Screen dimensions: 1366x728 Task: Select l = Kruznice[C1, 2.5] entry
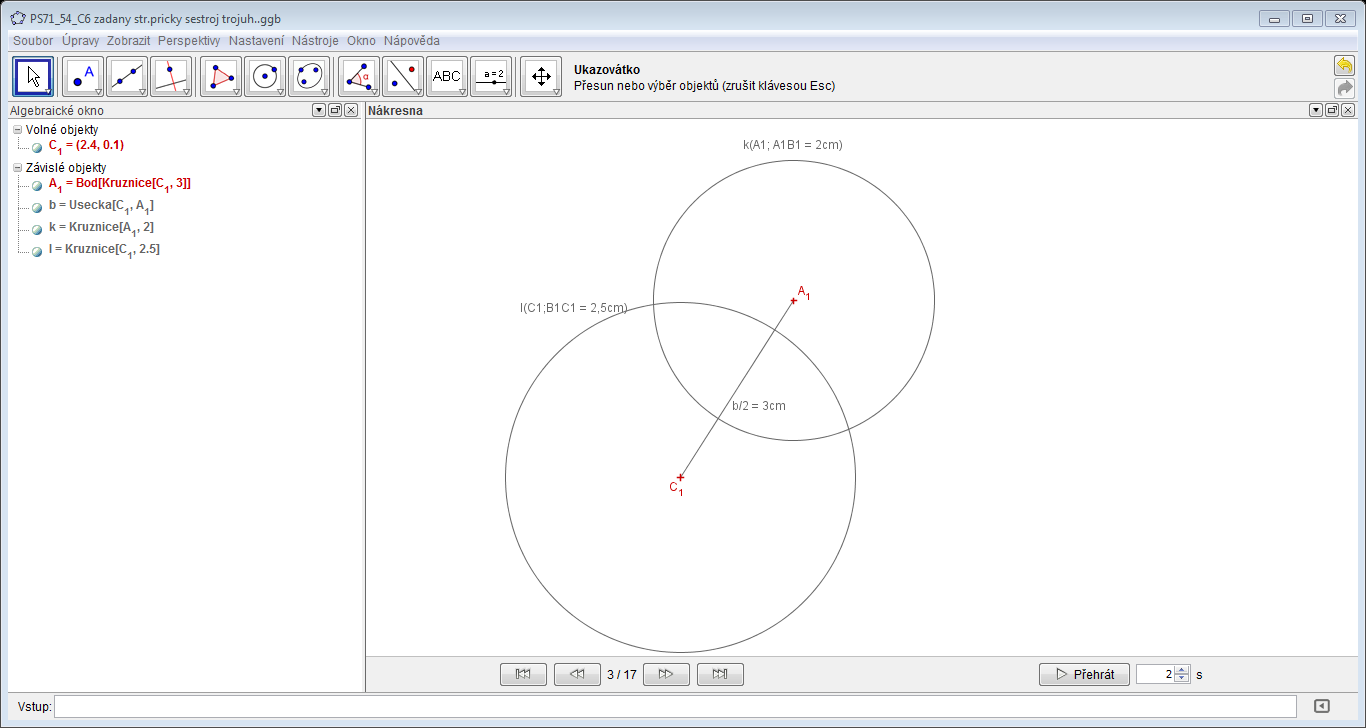[104, 251]
